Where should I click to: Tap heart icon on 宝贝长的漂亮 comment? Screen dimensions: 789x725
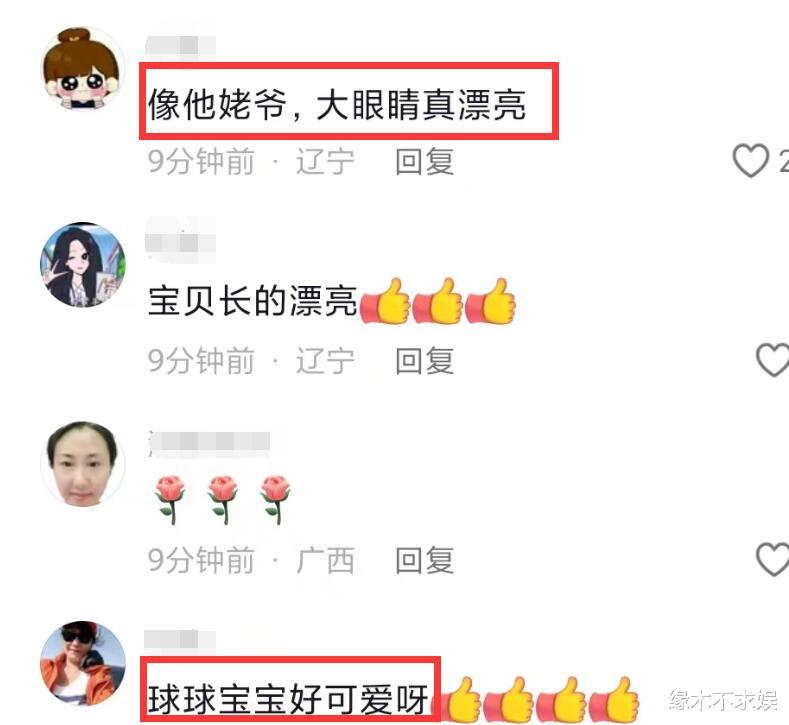pos(773,360)
